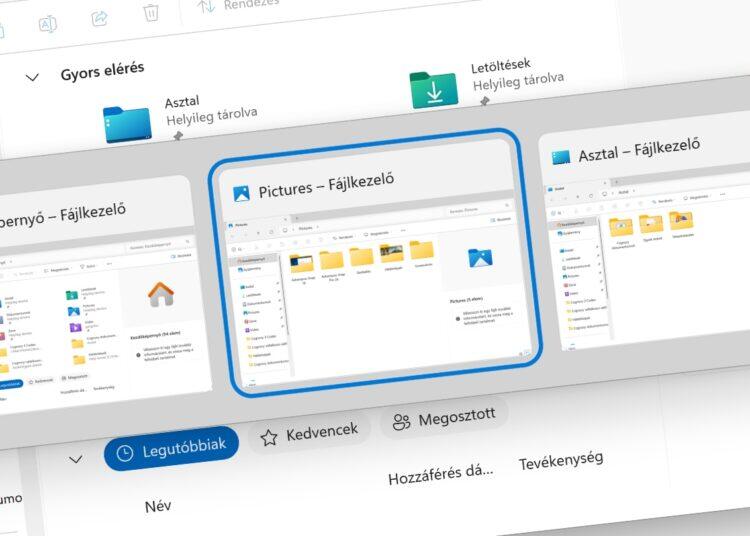Select the Megosztott tab
This screenshot has height=536, width=750.
click(x=444, y=417)
